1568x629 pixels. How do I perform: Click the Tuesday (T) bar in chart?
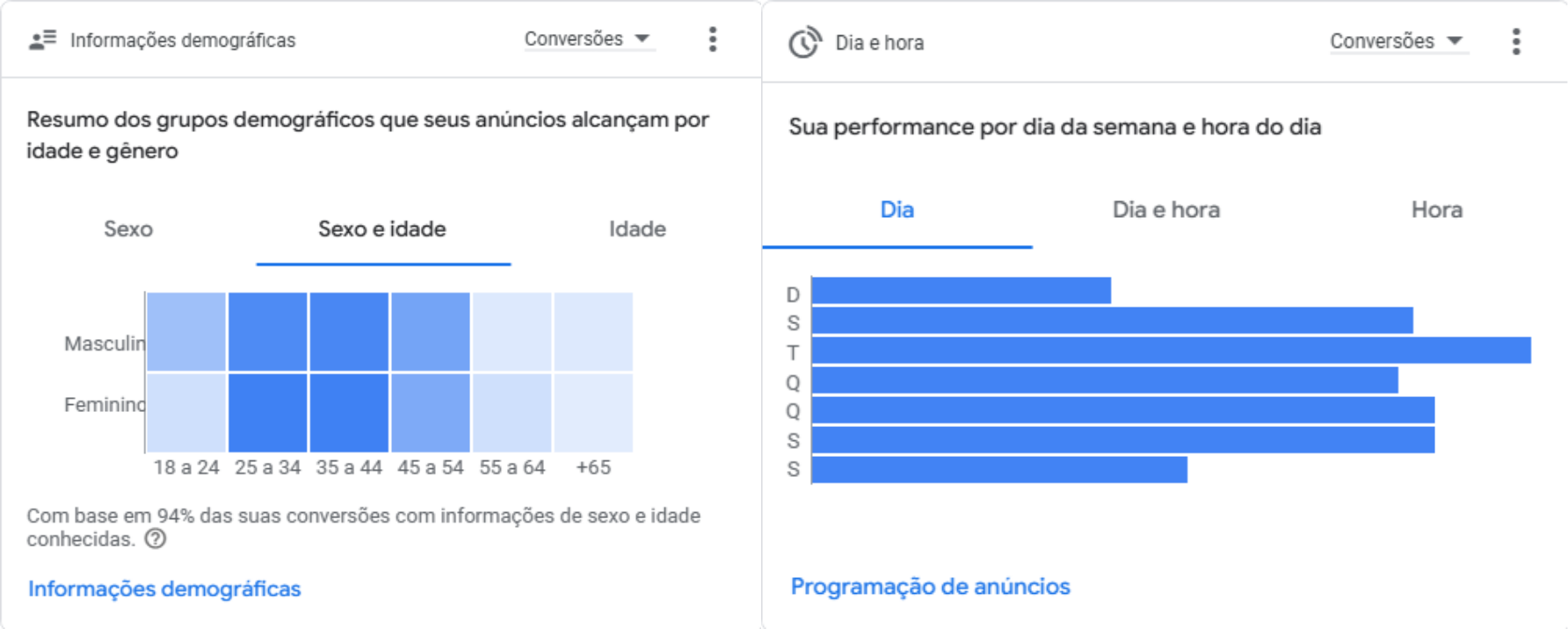pos(1172,351)
